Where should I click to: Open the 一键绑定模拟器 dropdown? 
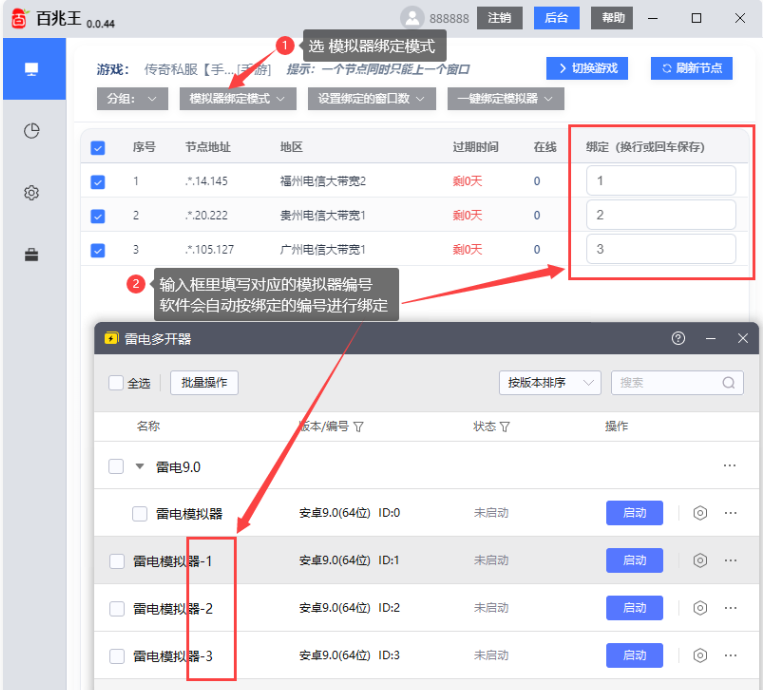tap(506, 99)
